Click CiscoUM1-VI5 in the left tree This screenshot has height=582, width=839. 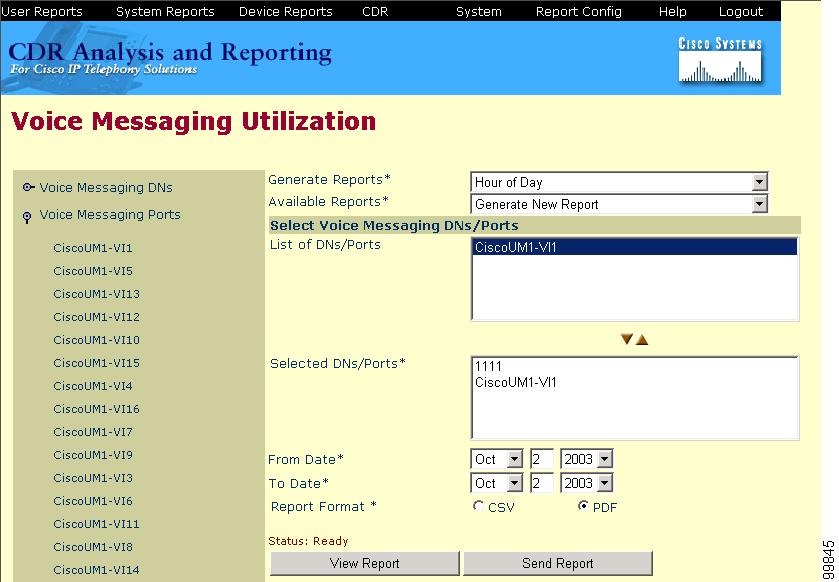pos(93,271)
